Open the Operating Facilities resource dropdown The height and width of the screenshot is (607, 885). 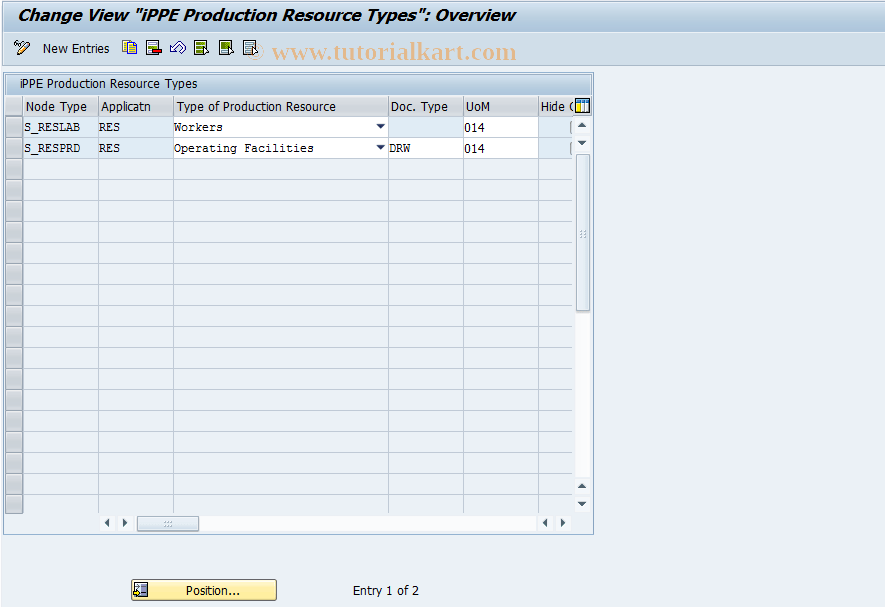tap(379, 147)
